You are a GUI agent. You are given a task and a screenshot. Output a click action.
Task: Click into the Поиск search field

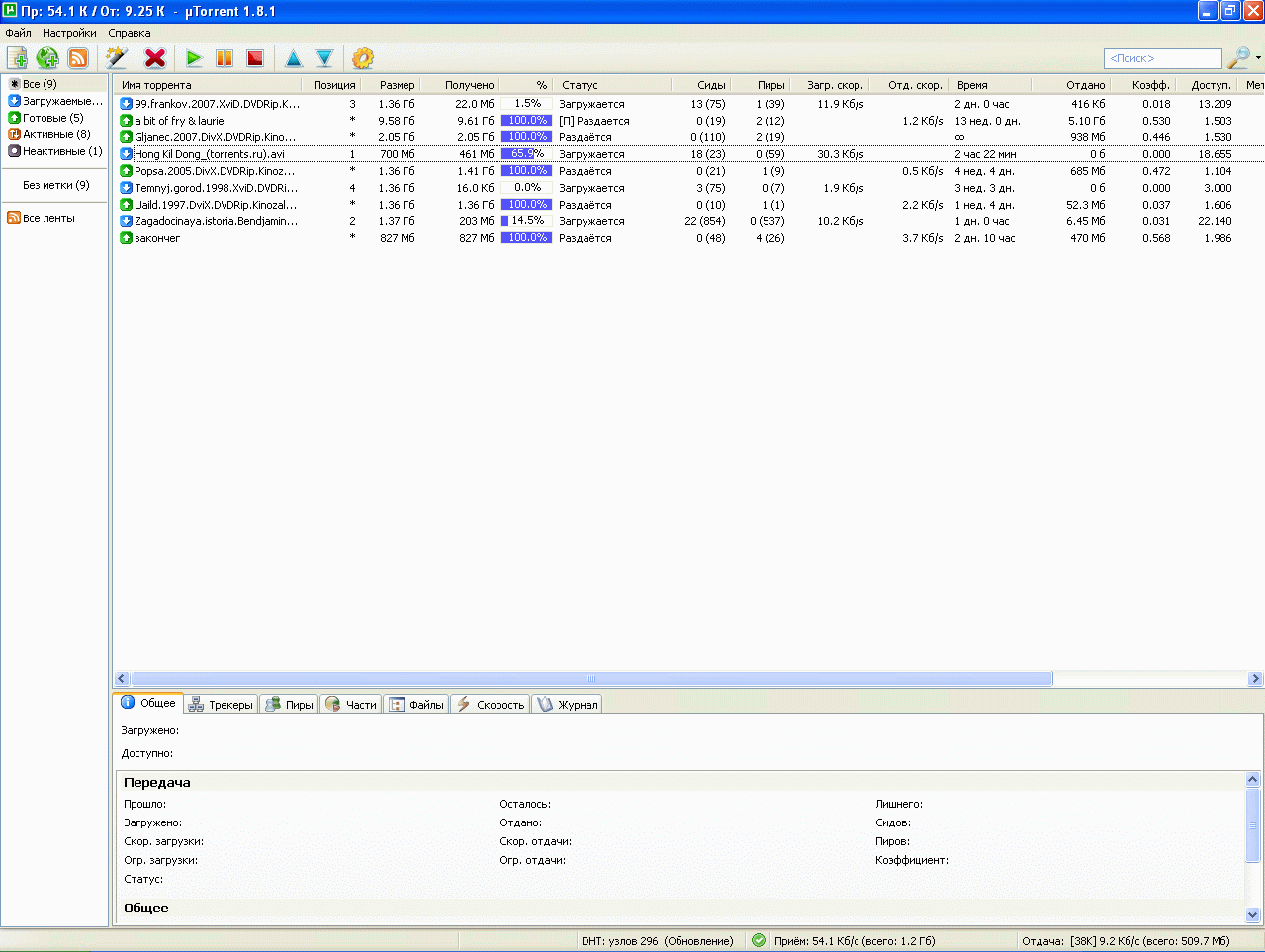click(x=1163, y=58)
